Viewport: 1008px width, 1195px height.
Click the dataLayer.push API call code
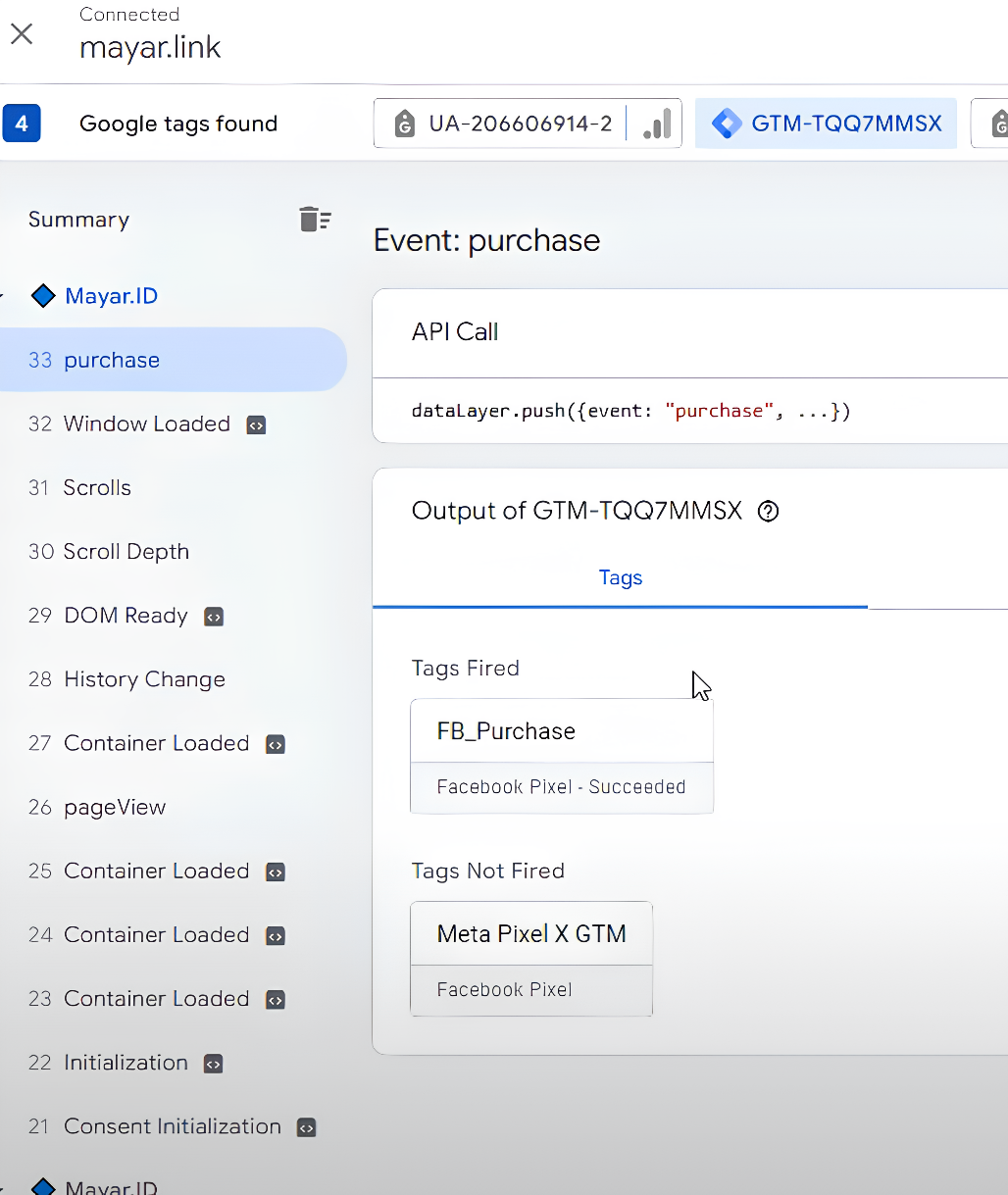(x=630, y=411)
